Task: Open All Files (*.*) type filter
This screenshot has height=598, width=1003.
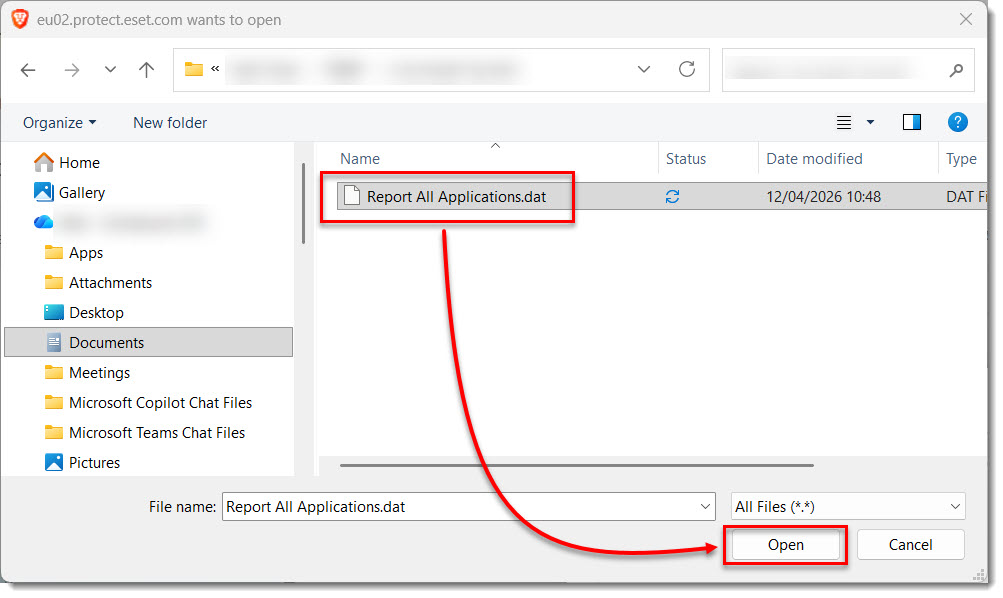Action: pos(848,507)
